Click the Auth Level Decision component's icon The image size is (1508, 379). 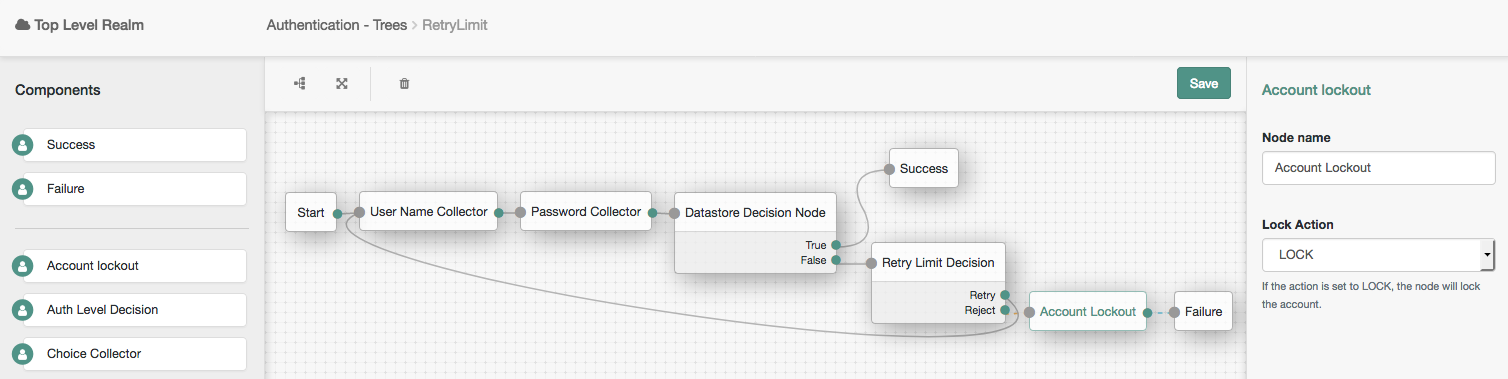pos(22,310)
